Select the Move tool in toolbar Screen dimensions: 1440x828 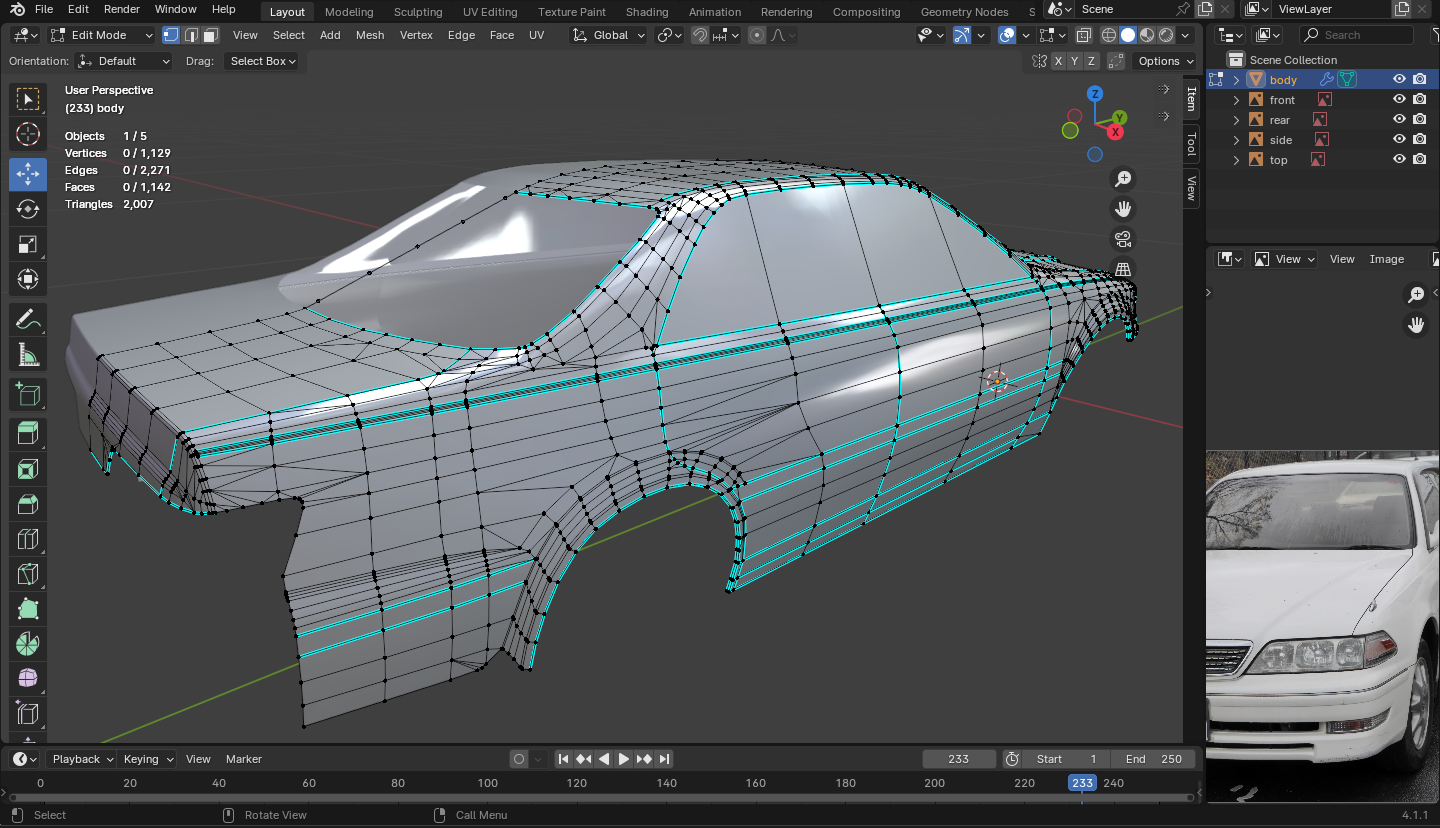pos(28,174)
